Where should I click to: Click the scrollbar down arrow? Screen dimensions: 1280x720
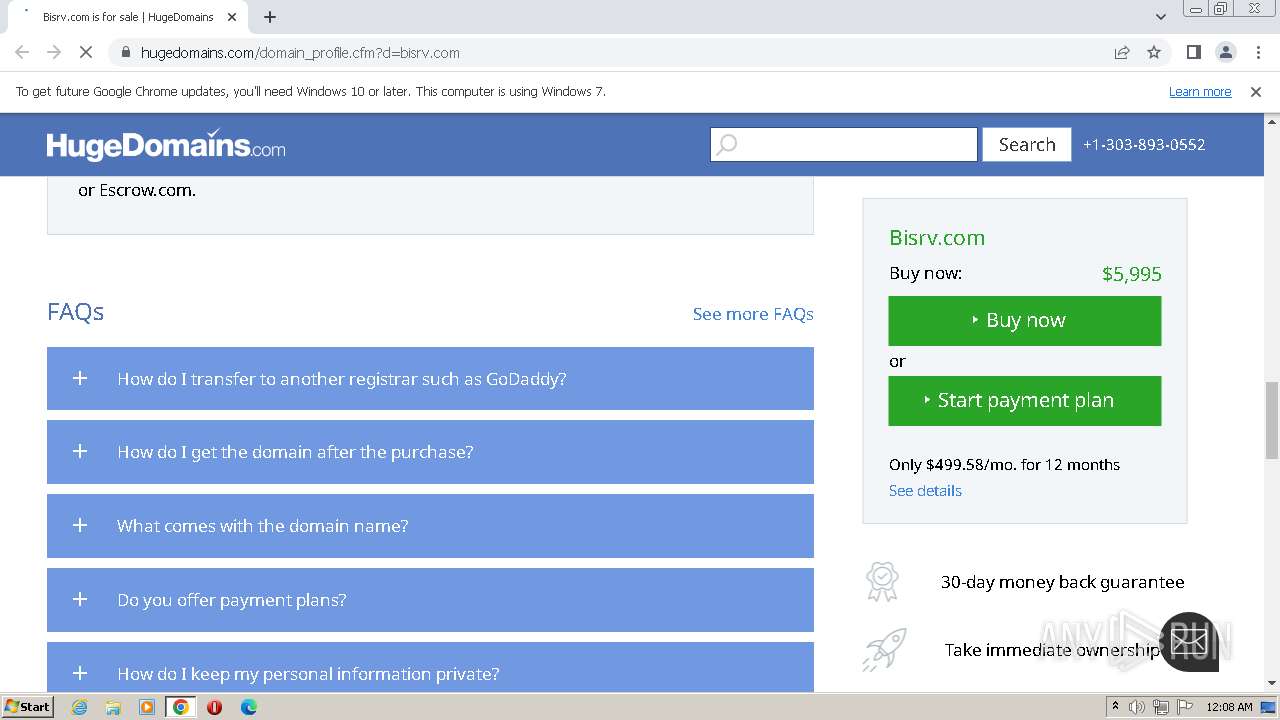[x=1272, y=684]
